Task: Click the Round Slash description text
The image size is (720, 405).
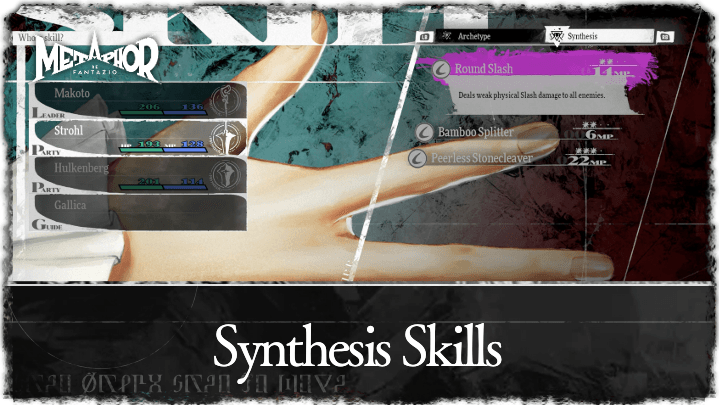Action: pos(532,96)
